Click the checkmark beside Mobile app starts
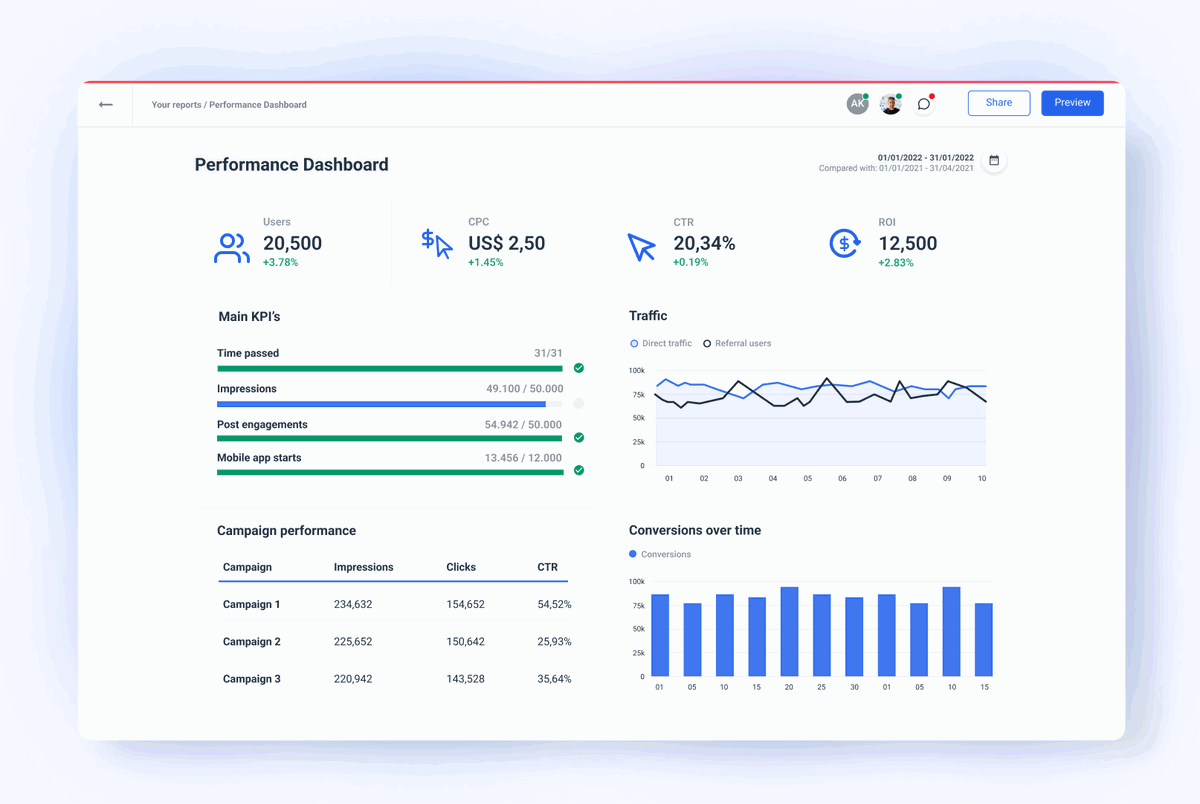 (x=578, y=470)
